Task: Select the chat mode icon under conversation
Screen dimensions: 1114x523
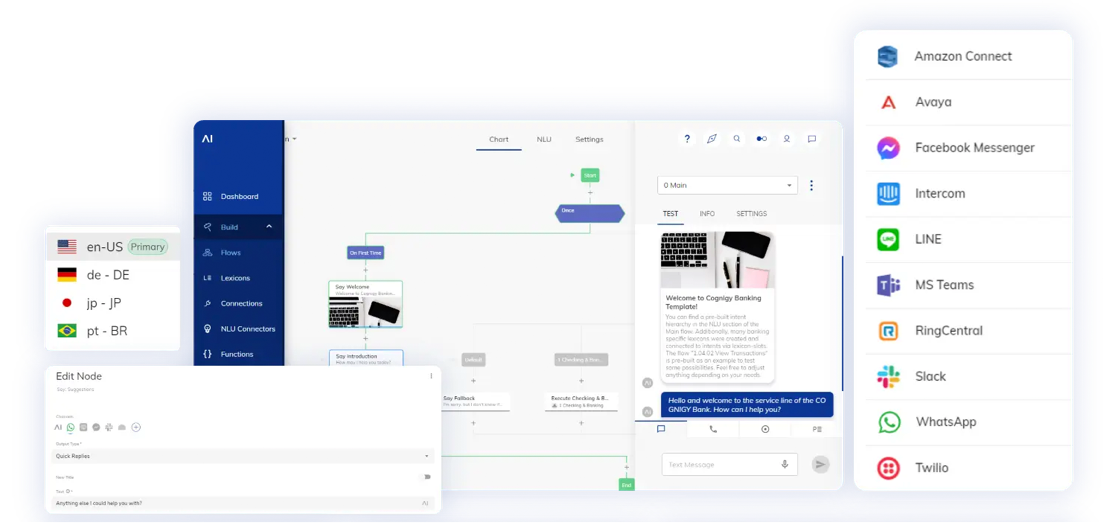Action: pyautogui.click(x=661, y=429)
